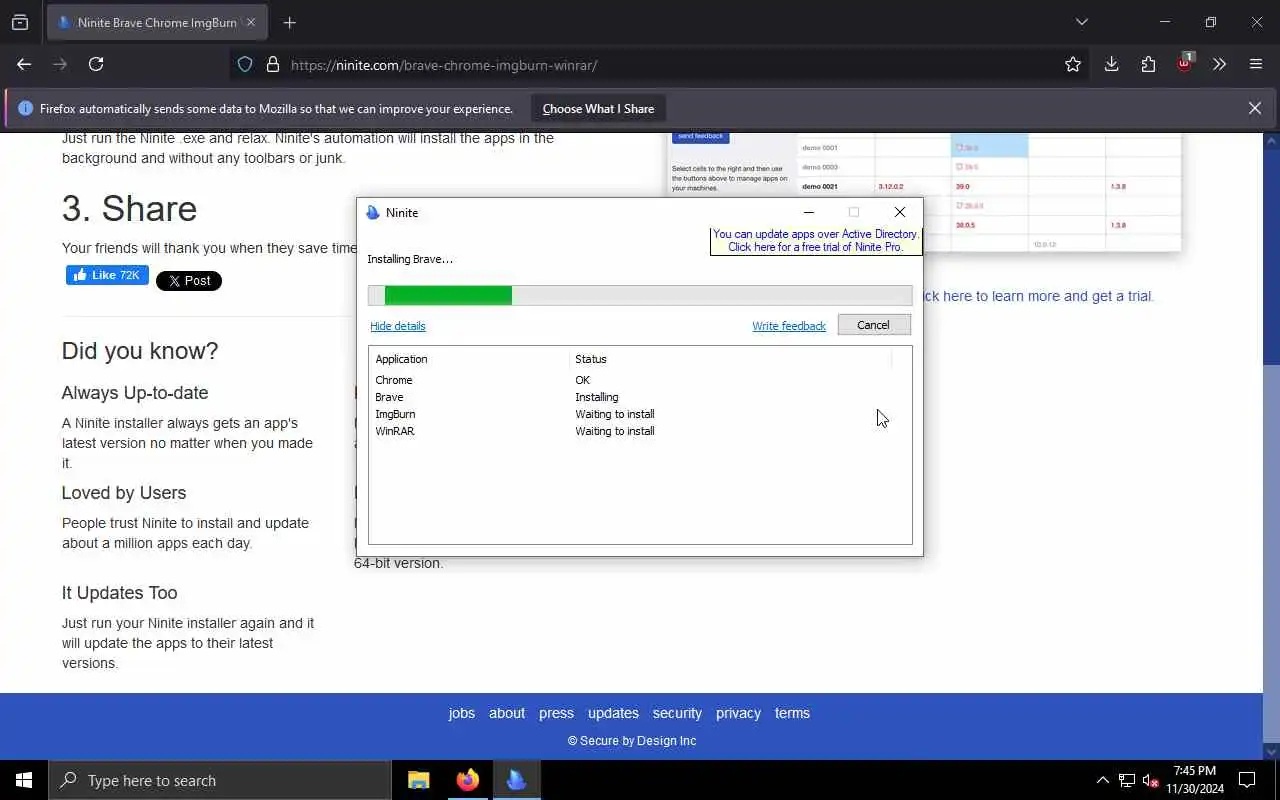1280x800 pixels.
Task: Select the Ninite Brave Chrome ImgBurn tab
Action: tap(157, 22)
